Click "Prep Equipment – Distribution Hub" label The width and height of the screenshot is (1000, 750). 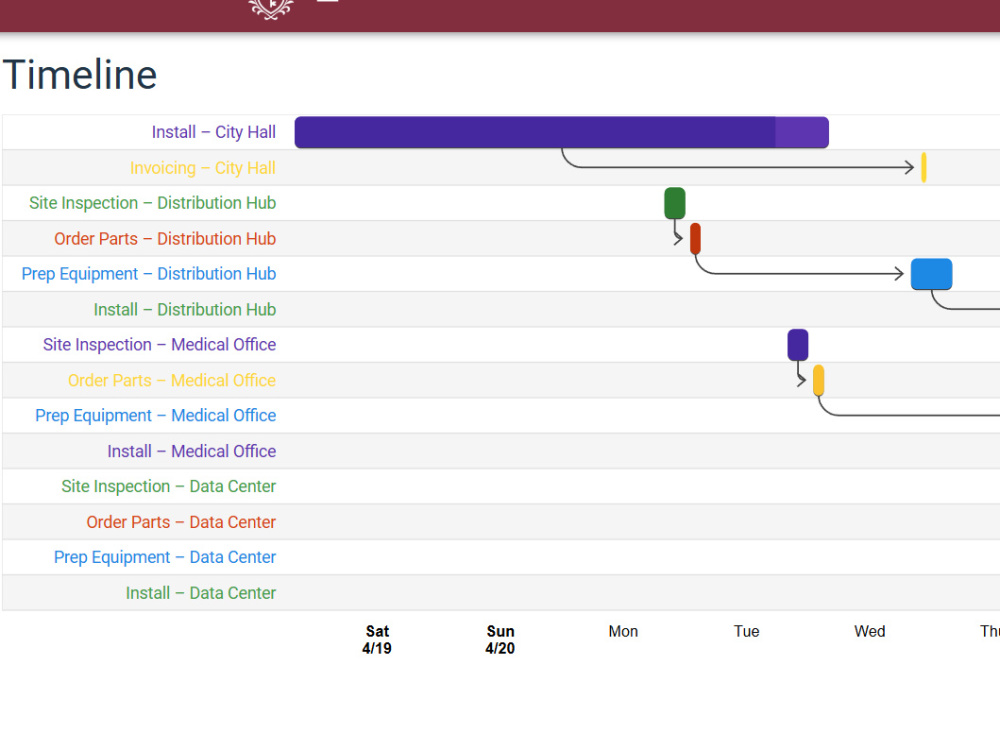click(149, 274)
